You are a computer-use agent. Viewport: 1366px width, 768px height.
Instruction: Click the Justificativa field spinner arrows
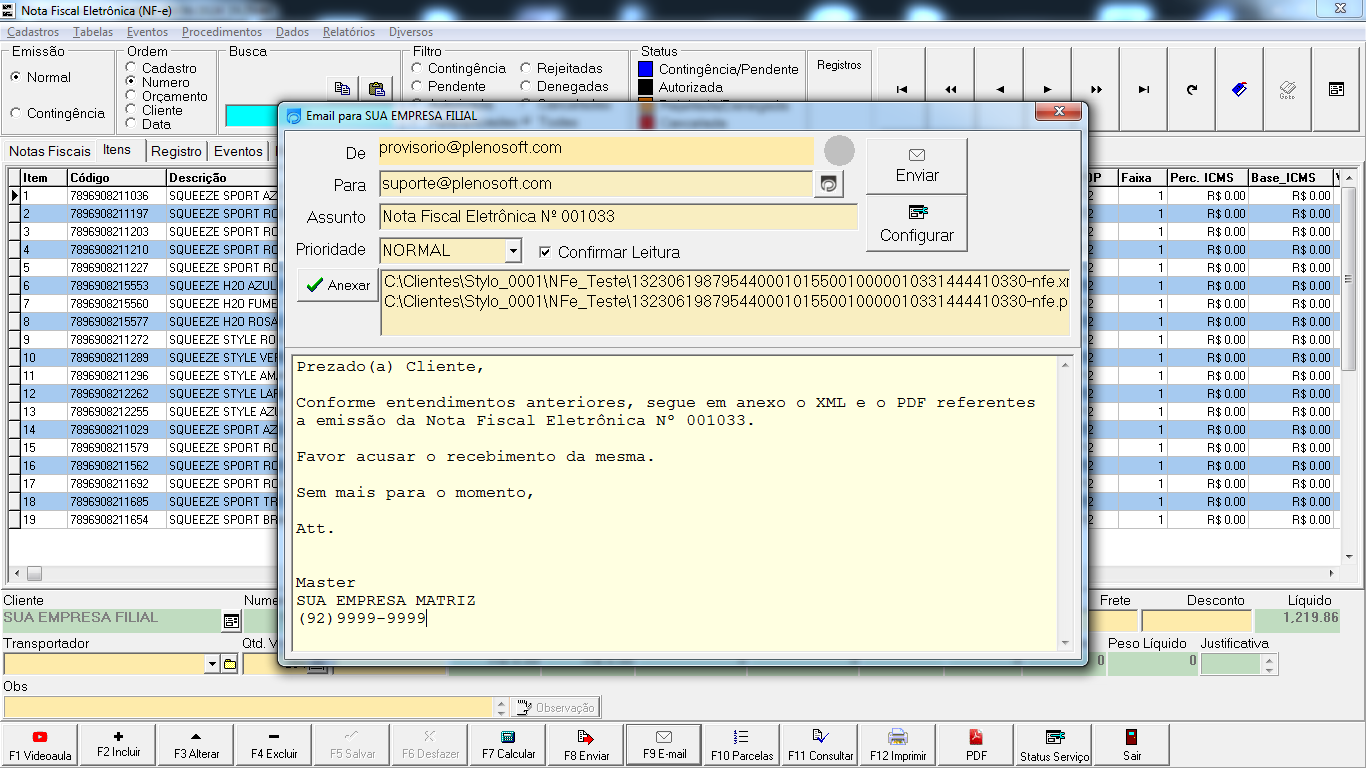tap(1271, 664)
